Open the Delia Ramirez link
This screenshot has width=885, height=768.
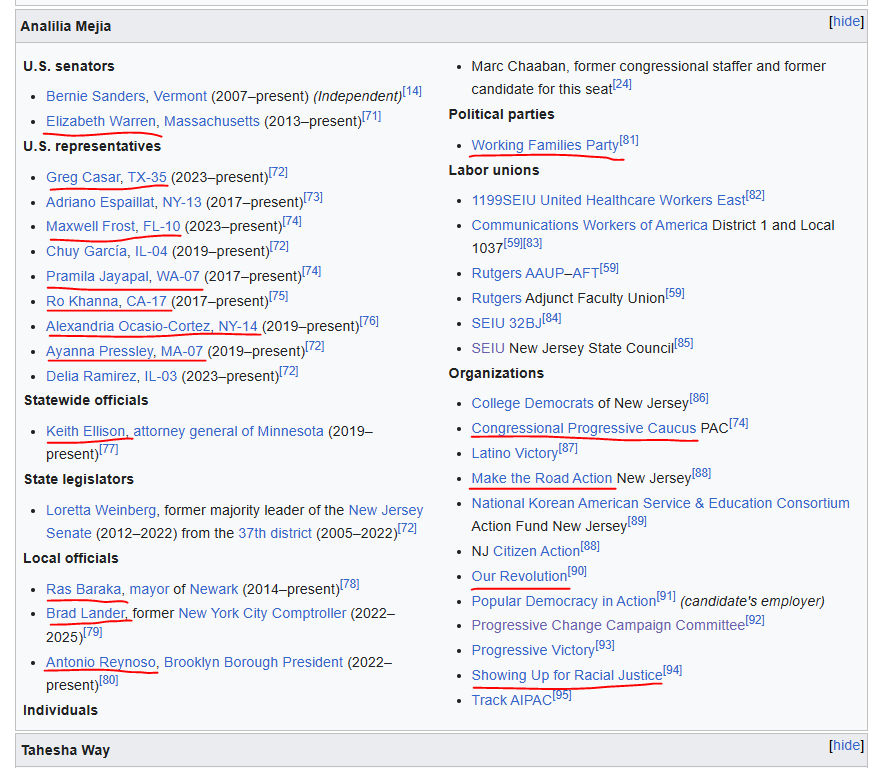91,376
